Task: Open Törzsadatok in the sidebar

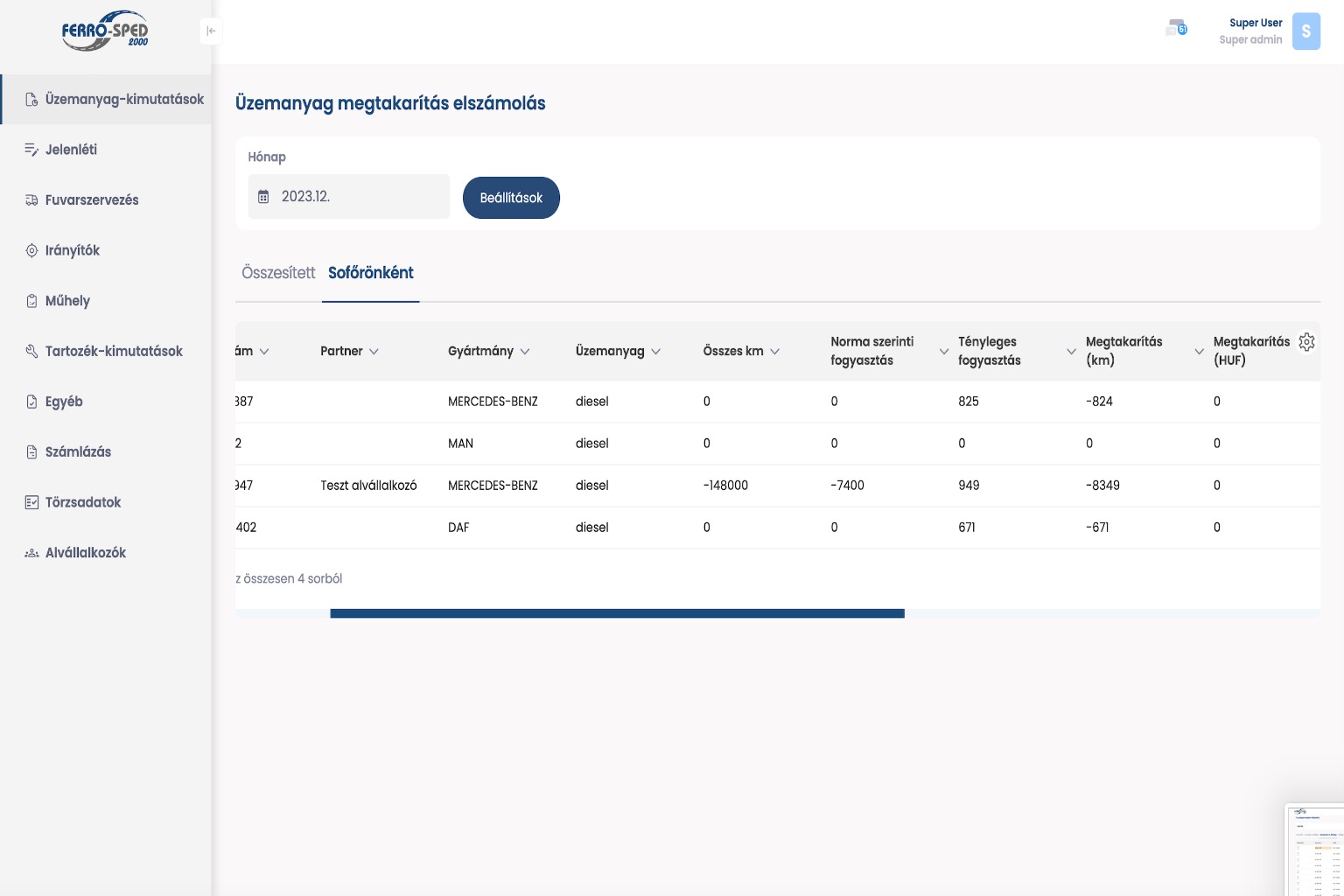Action: click(x=82, y=502)
